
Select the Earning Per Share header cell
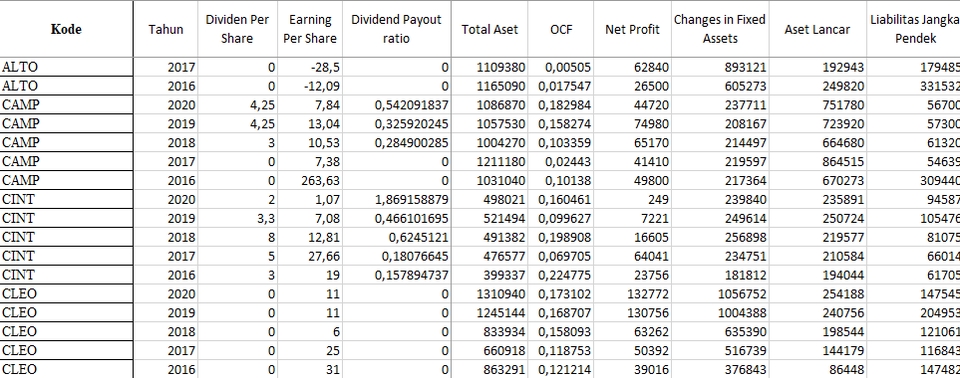coord(310,29)
